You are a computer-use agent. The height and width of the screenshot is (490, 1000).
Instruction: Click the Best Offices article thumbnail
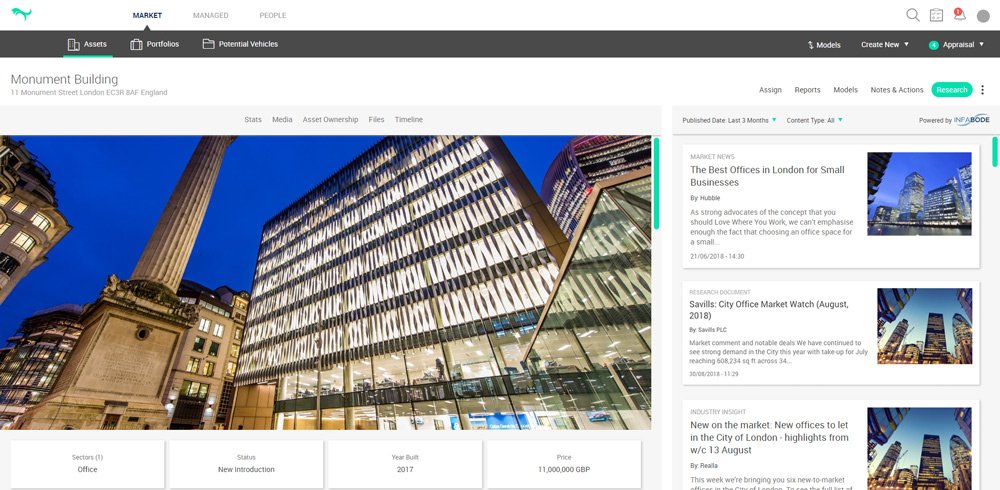tap(919, 193)
